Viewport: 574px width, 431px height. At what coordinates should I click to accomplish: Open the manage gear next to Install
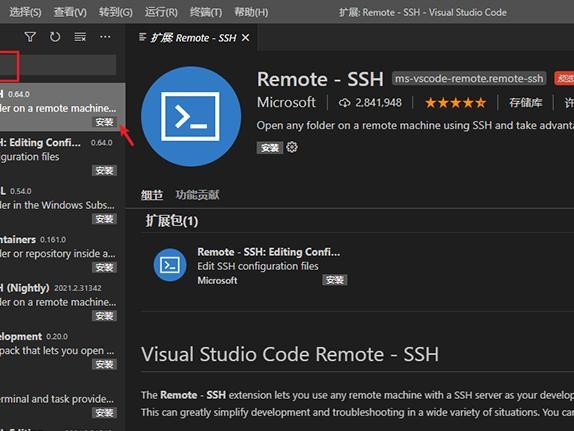point(292,147)
